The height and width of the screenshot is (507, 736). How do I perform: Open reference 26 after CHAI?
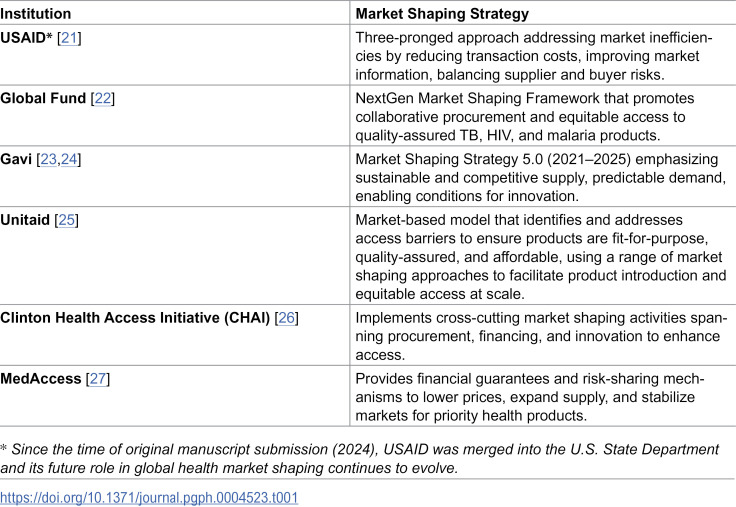point(286,318)
